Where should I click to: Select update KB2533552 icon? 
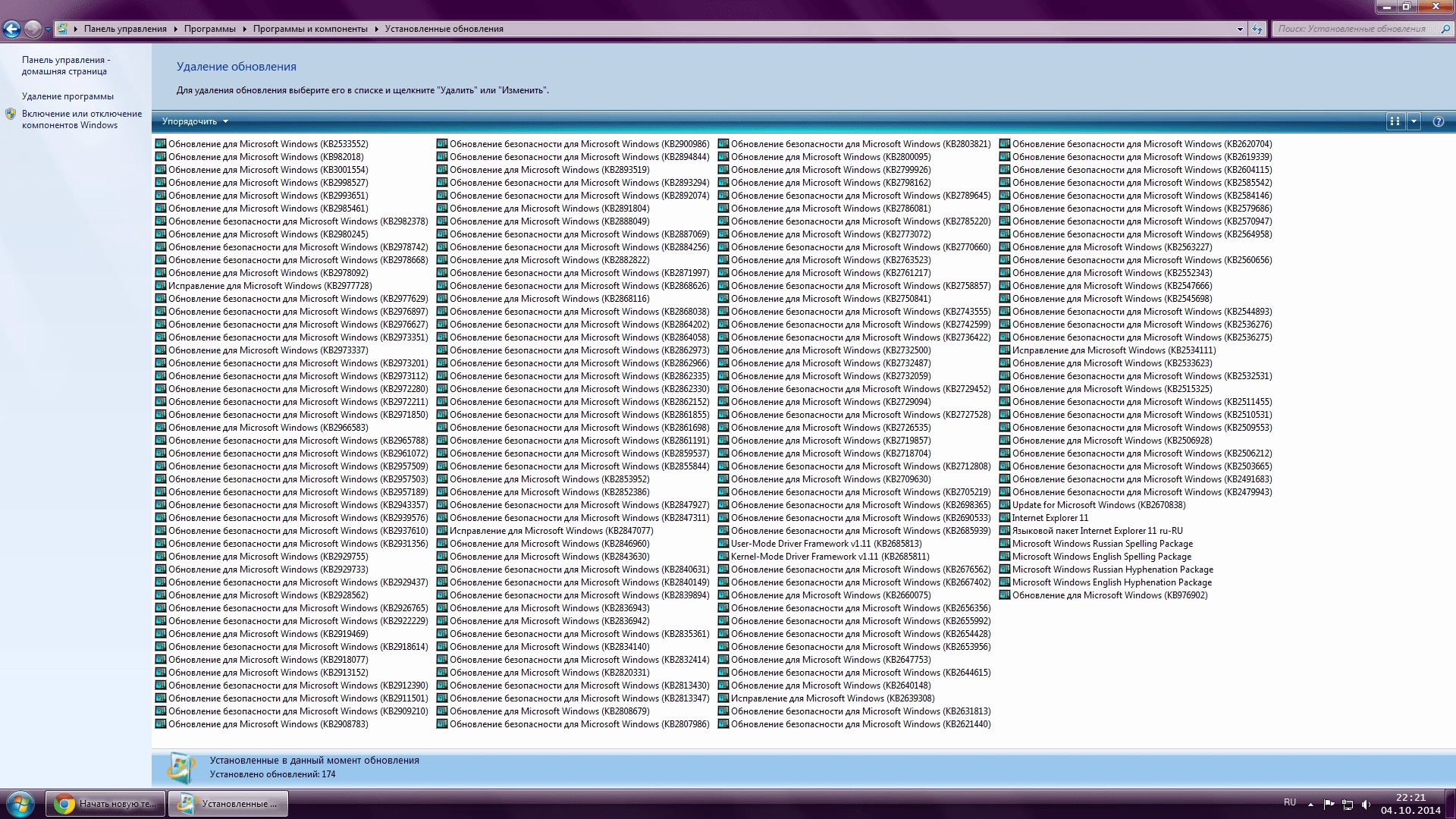(x=161, y=143)
